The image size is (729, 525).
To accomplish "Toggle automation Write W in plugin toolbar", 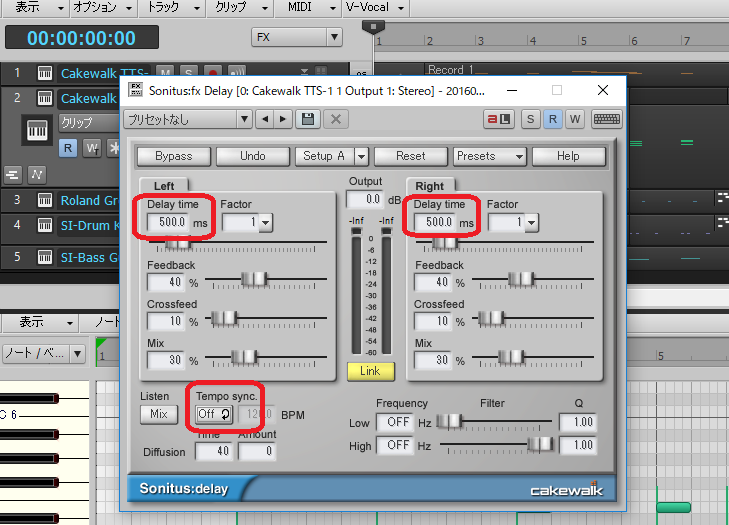I will point(575,119).
